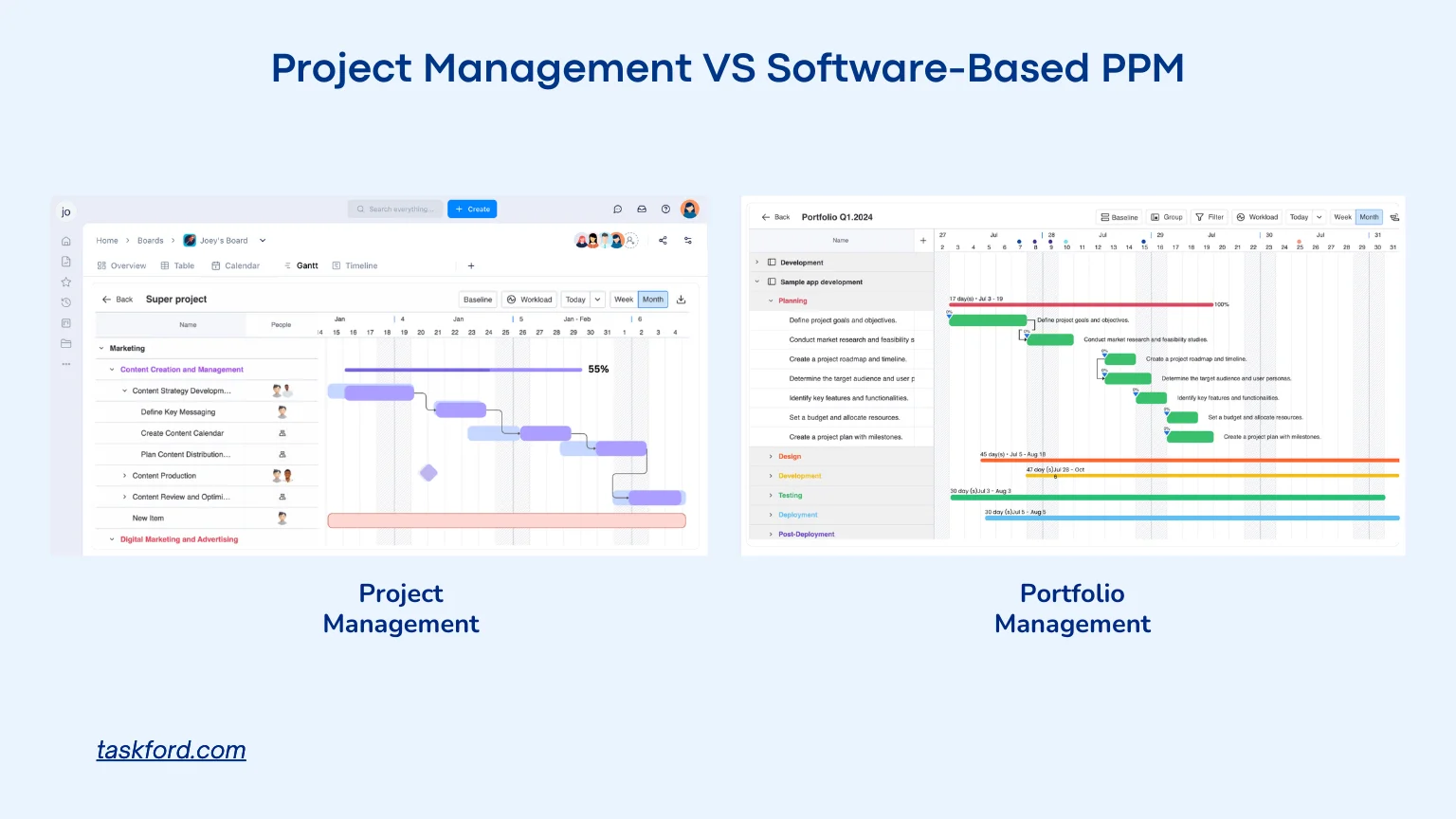Screen dimensions: 1456x819
Task: Click the share icon beside member avatars
Action: [x=663, y=241]
